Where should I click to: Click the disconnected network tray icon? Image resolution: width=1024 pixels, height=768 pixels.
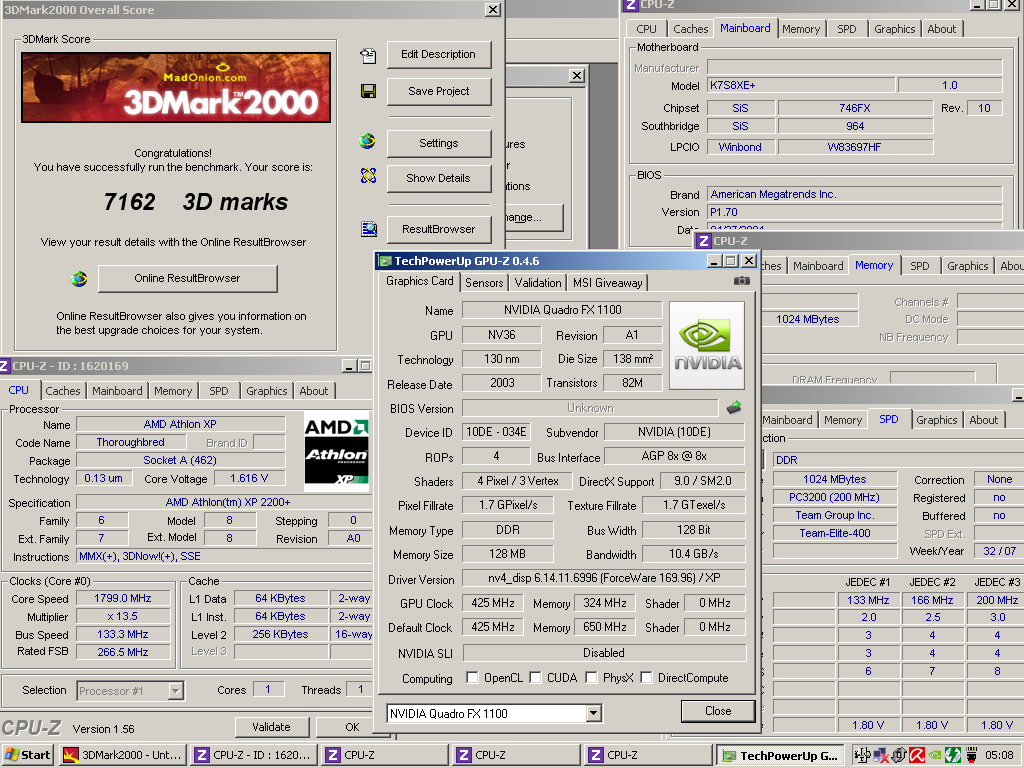(x=881, y=756)
